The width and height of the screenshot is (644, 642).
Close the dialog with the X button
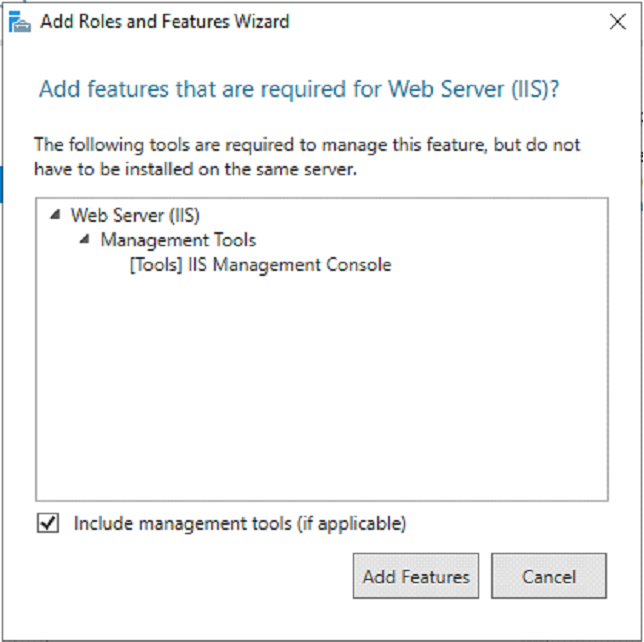(617, 22)
